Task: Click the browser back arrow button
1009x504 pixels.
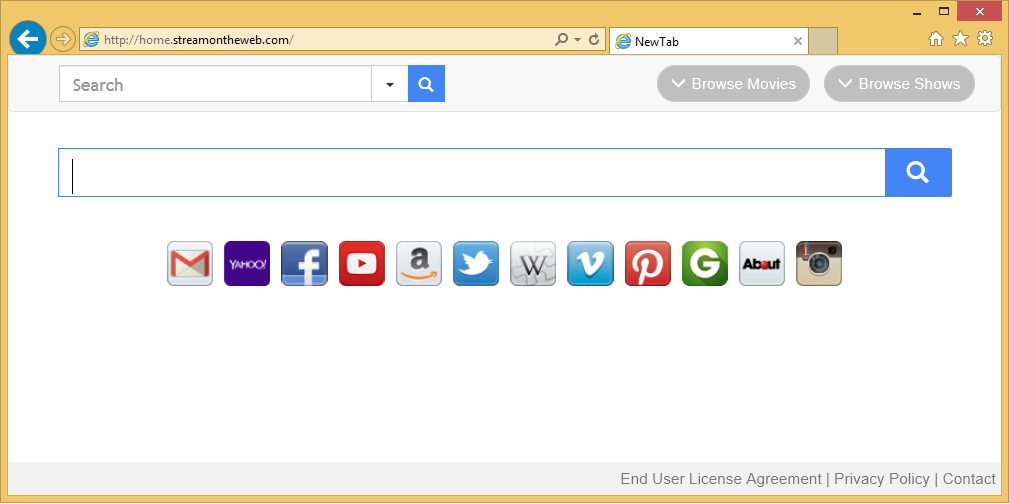Action: (x=28, y=39)
